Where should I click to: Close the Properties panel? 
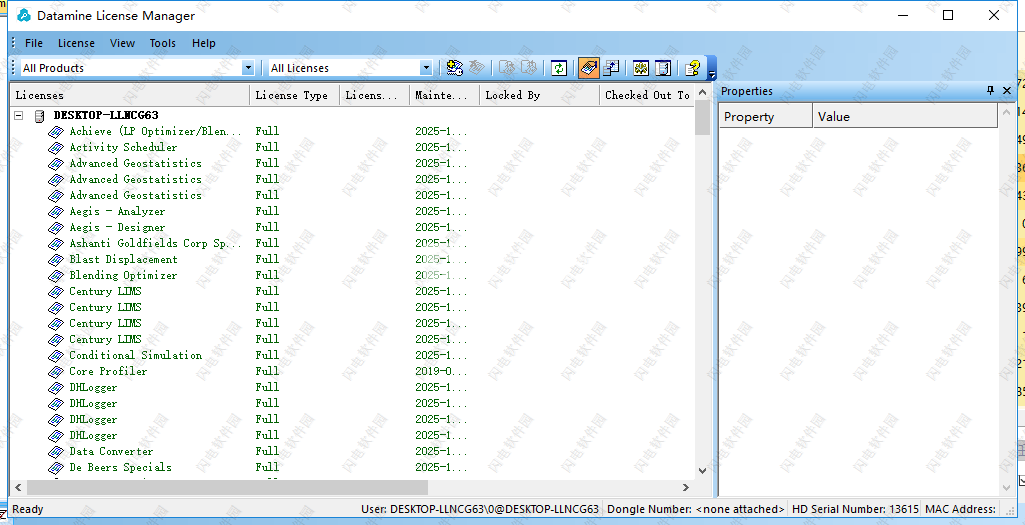tap(1007, 90)
